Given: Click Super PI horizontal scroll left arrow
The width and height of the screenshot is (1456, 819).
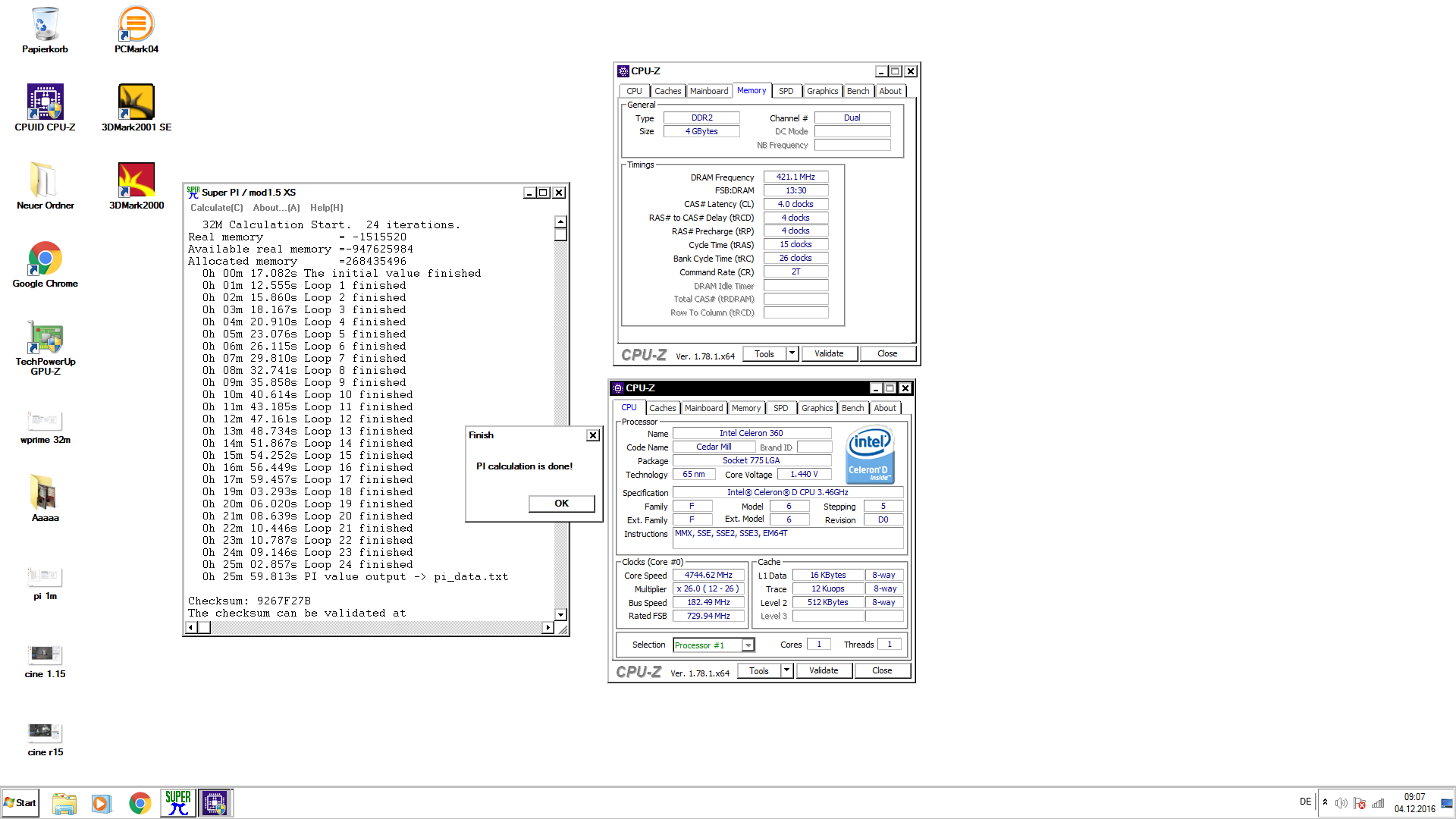Looking at the screenshot, I should point(191,628).
